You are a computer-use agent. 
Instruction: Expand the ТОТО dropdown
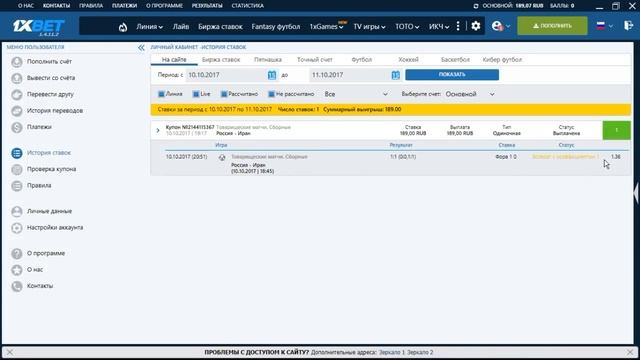coord(407,27)
